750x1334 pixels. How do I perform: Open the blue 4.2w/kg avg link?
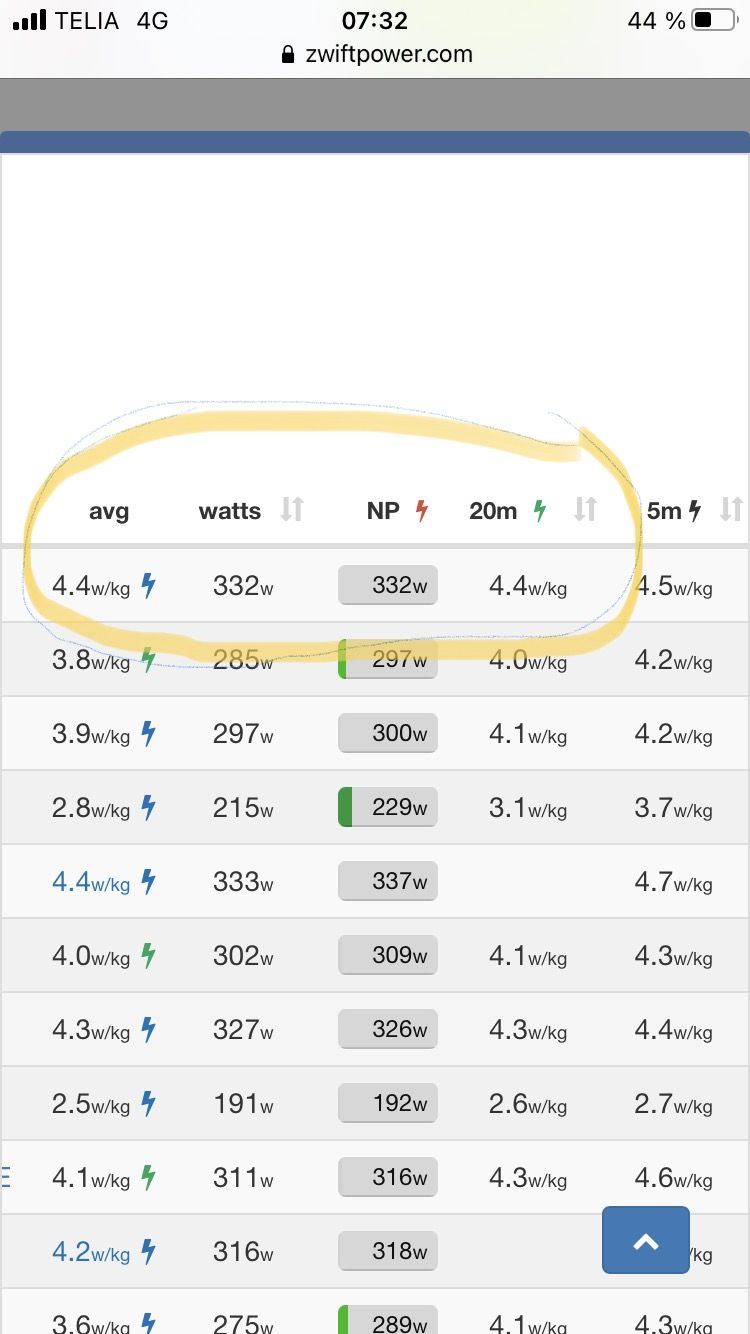(x=91, y=1251)
